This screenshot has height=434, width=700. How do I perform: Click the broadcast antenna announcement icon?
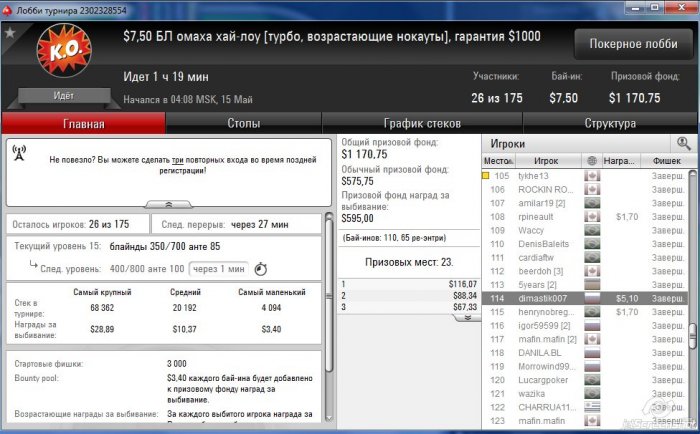click(19, 153)
